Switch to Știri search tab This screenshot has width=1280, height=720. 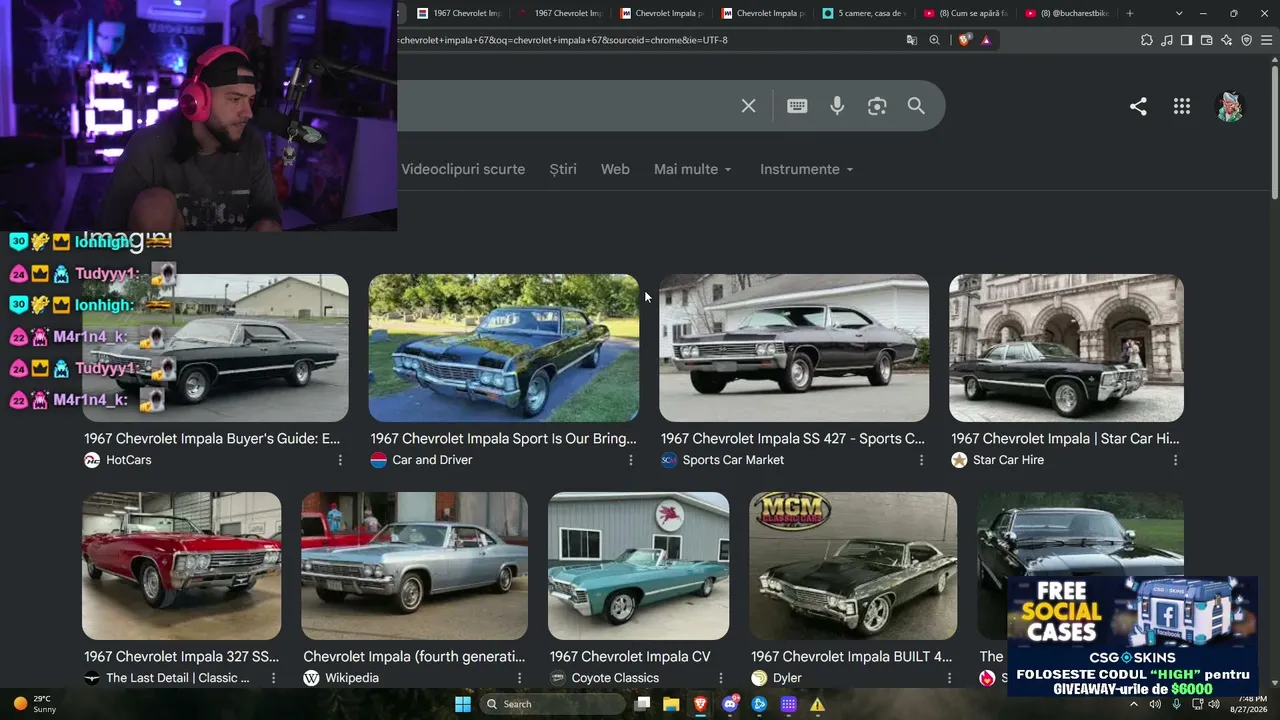[x=563, y=169]
